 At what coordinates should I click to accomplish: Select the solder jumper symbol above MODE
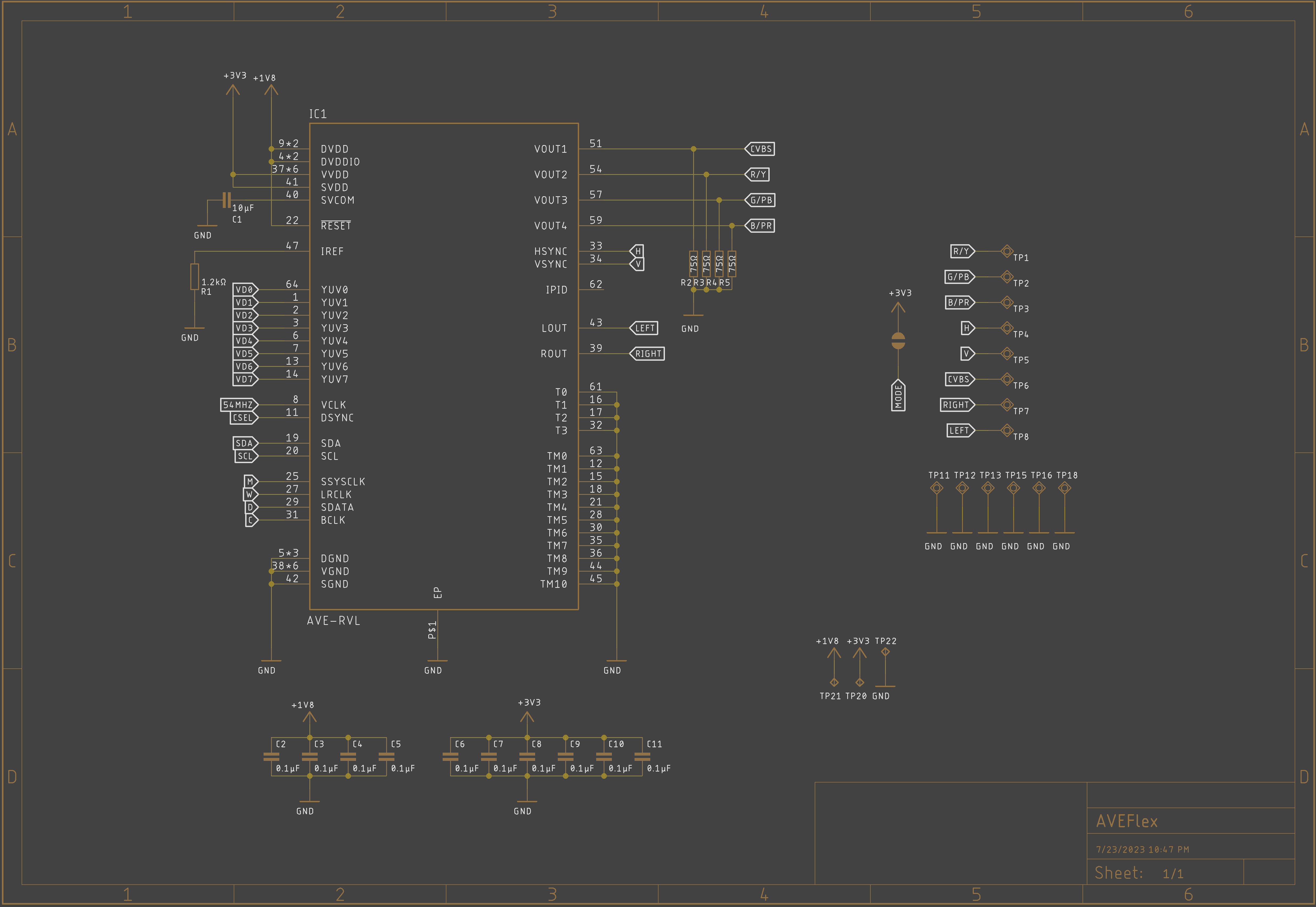point(898,340)
